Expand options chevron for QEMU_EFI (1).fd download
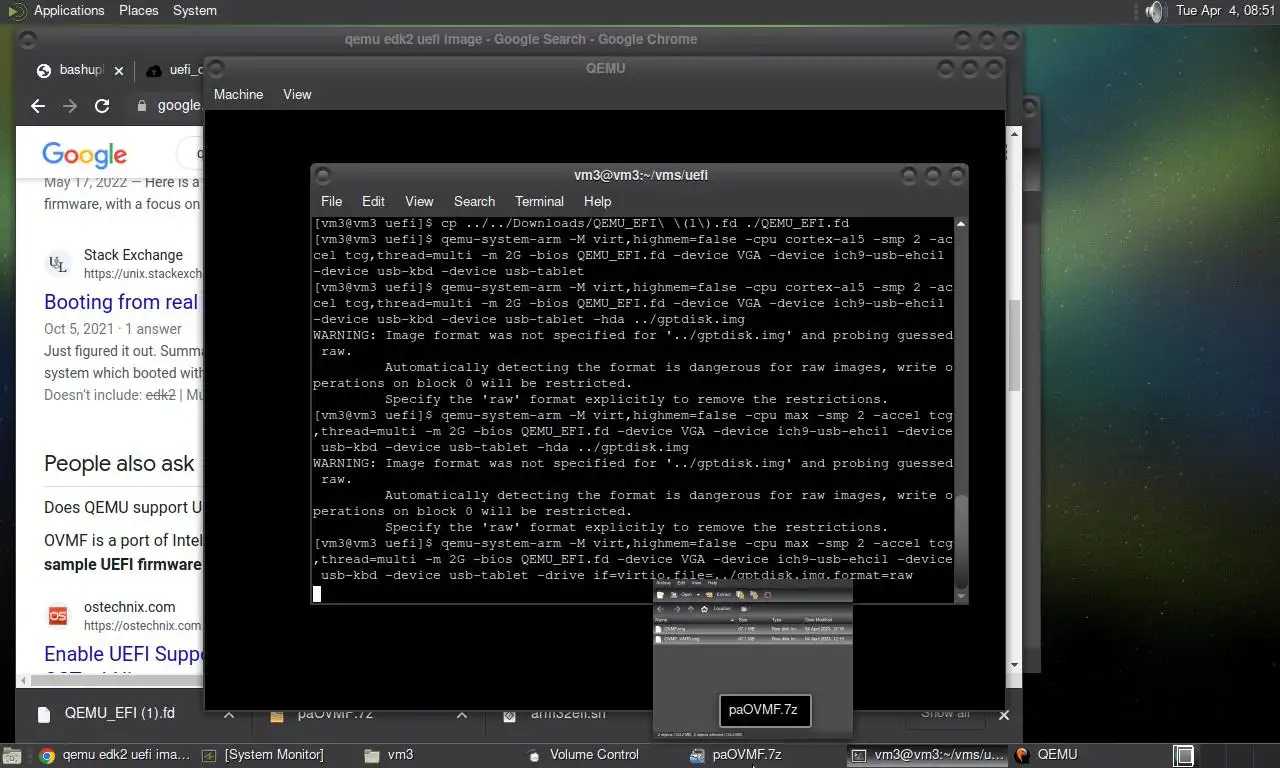The image size is (1280, 768). (x=229, y=714)
